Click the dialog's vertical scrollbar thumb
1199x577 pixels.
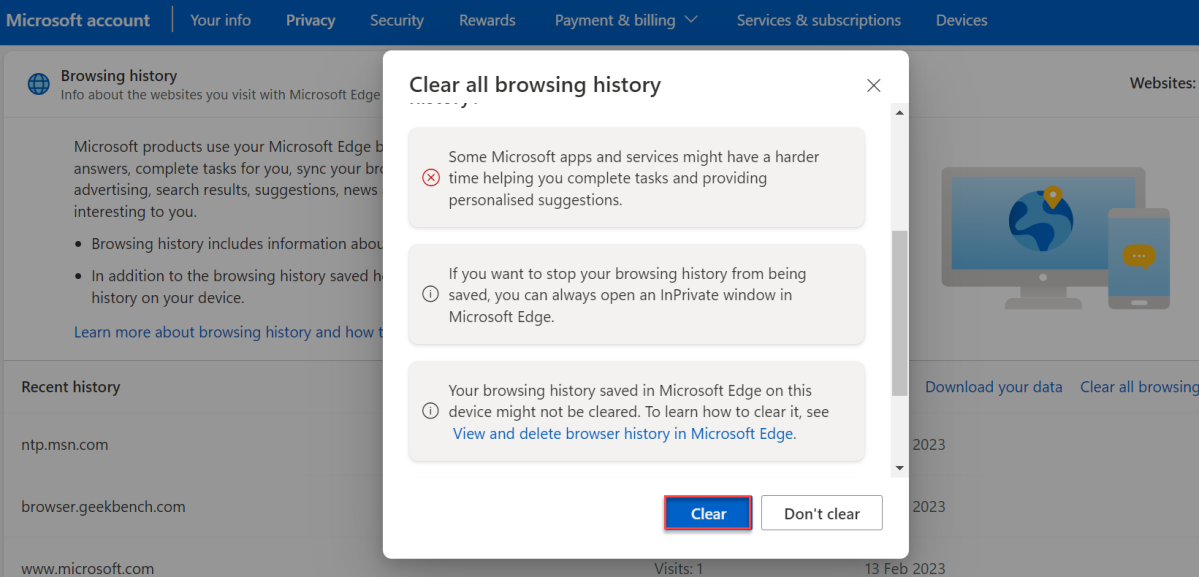tap(899, 313)
